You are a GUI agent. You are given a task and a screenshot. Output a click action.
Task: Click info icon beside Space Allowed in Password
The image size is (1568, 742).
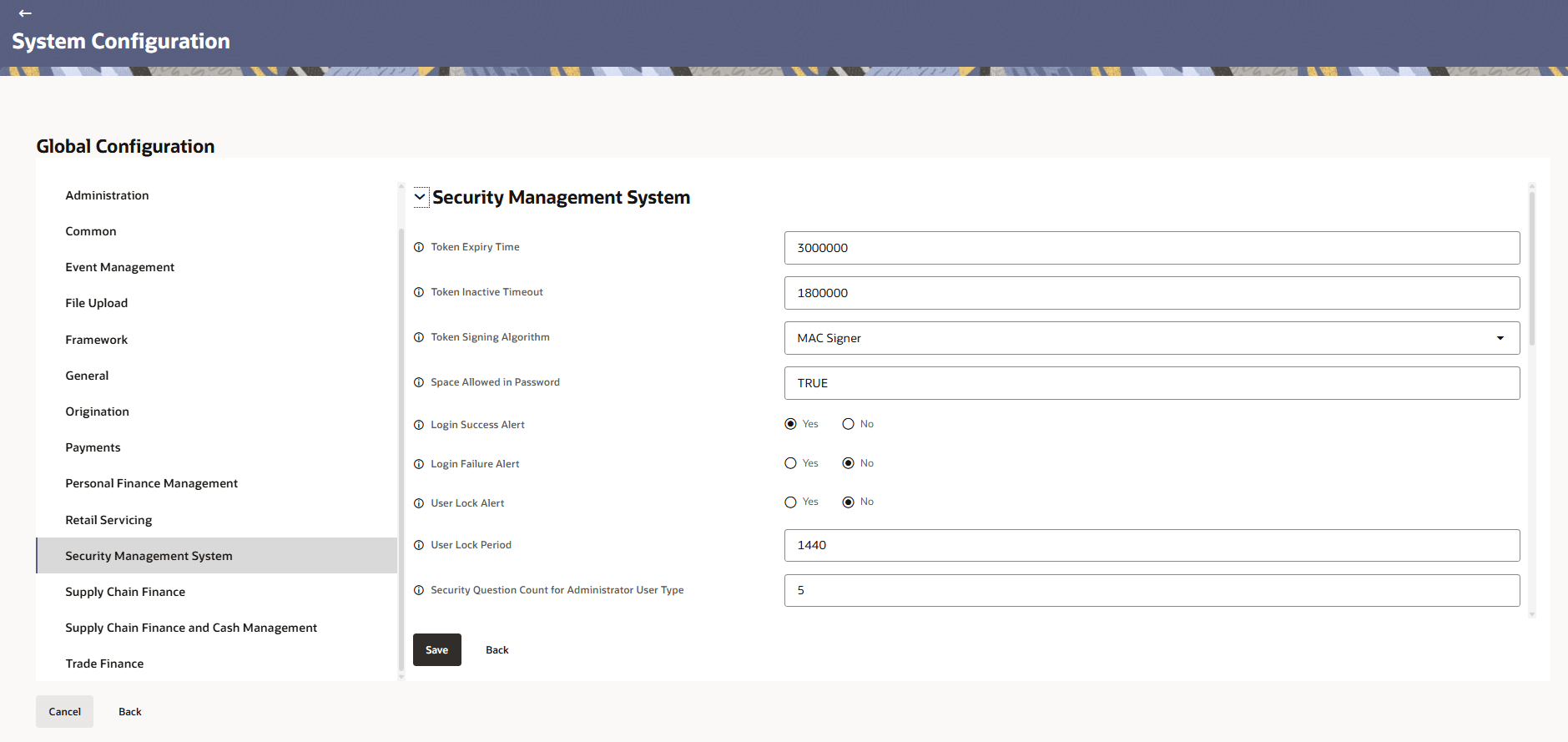[419, 382]
